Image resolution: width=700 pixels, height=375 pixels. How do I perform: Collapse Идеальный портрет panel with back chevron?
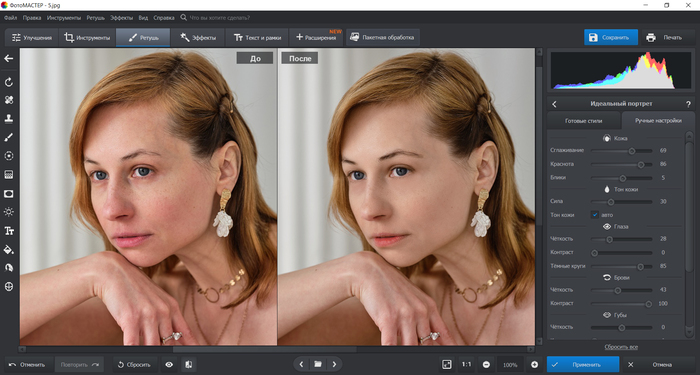click(554, 104)
